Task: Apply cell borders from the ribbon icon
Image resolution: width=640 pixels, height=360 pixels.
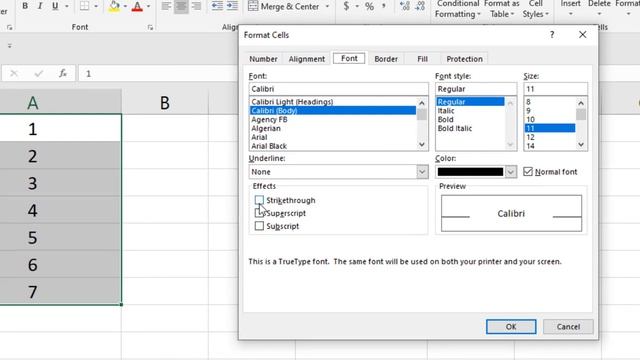Action: pos(84,6)
